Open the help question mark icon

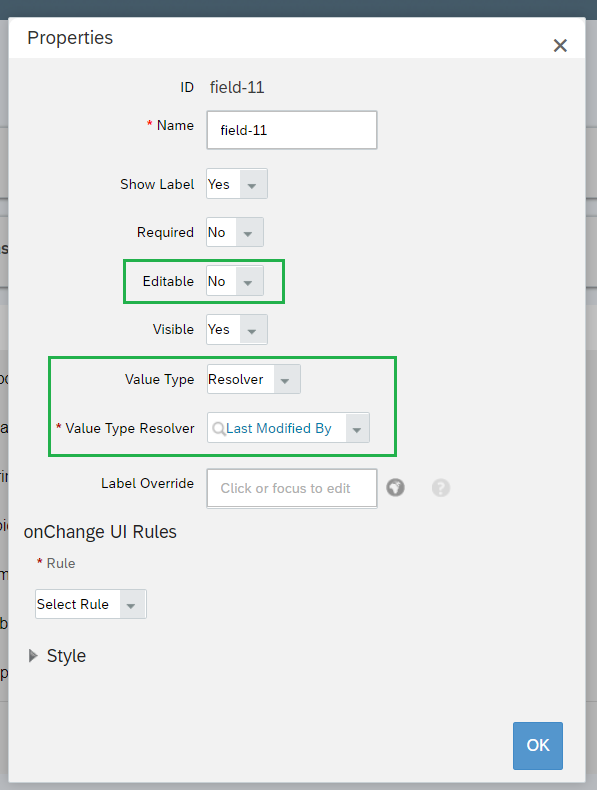tap(441, 488)
